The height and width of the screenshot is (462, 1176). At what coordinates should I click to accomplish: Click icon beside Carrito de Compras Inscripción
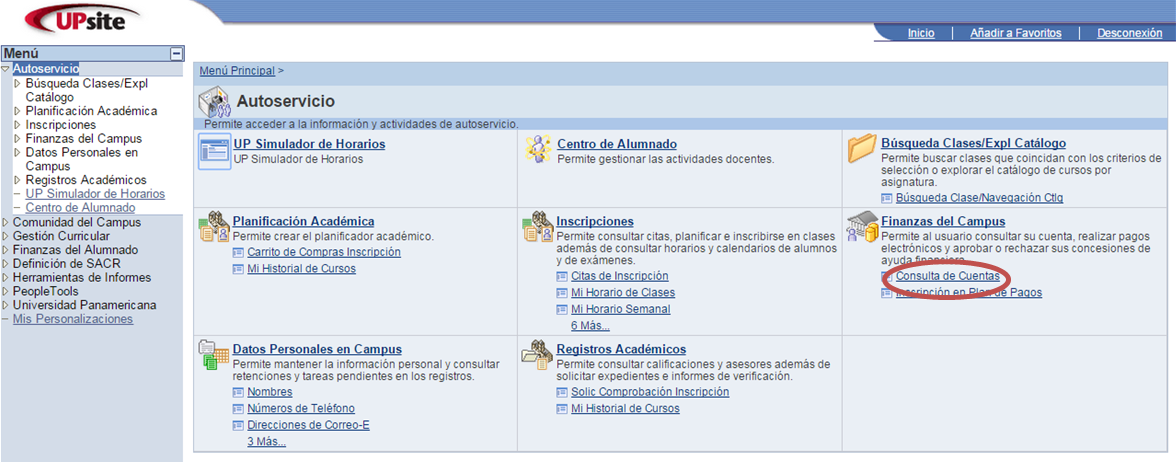point(239,253)
